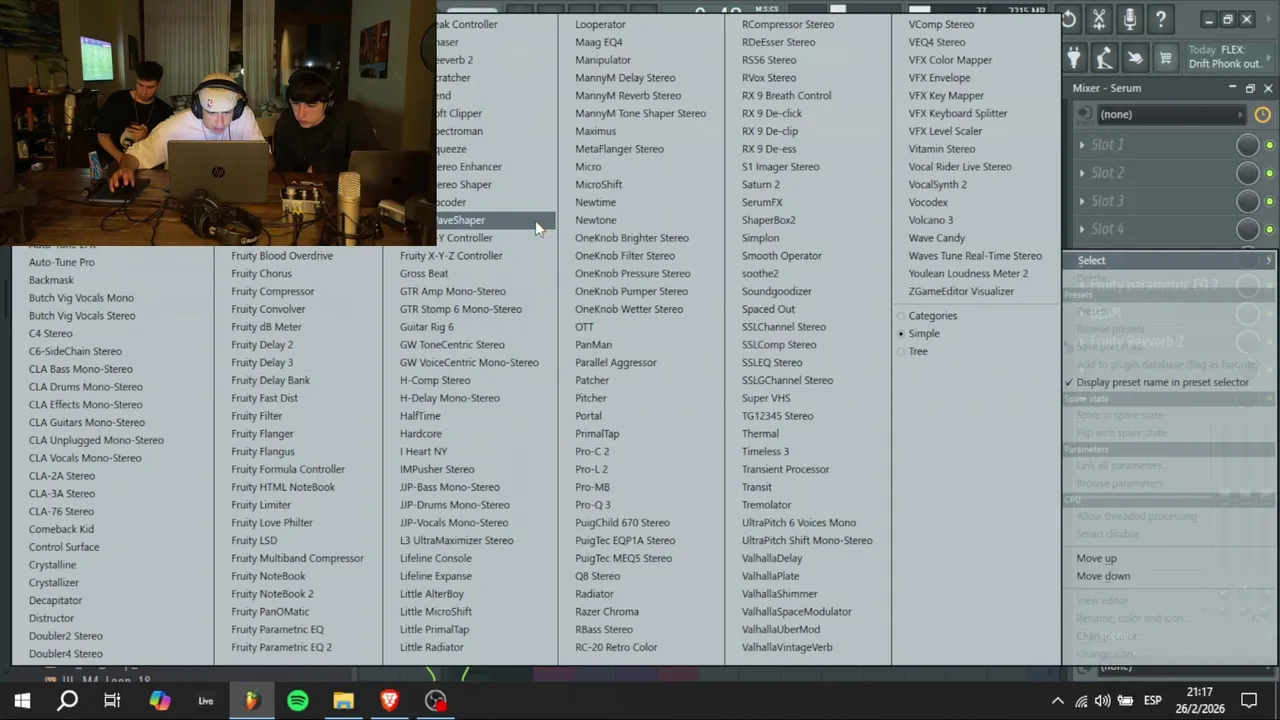This screenshot has width=1280, height=720.
Task: Click the volume speaker tray icon
Action: 1102,701
